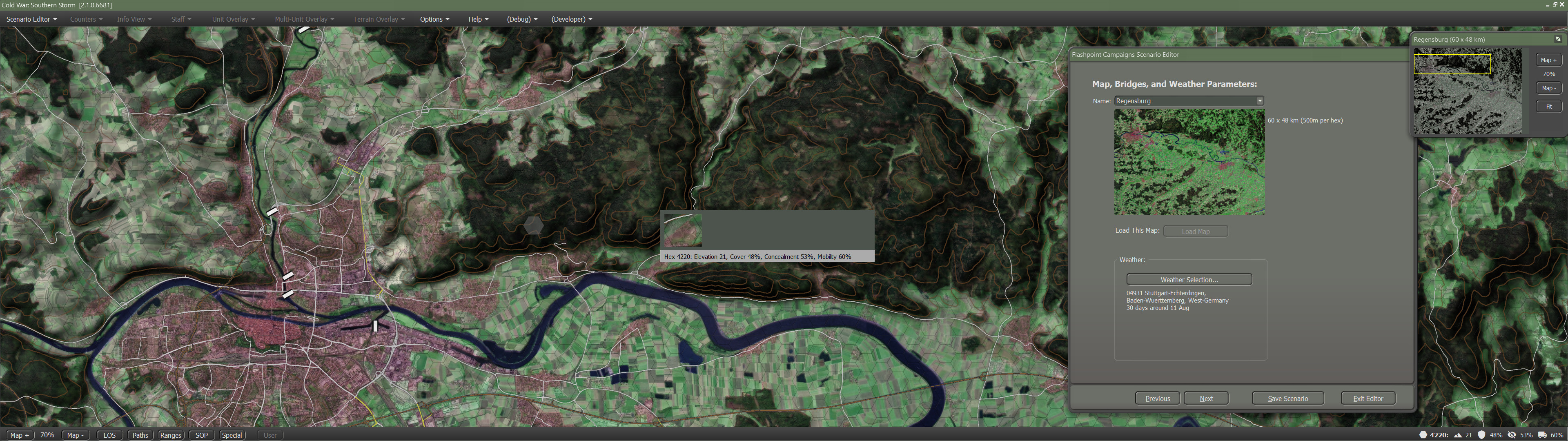
Task: Click the hex ID icon in status bar
Action: coord(1423,435)
